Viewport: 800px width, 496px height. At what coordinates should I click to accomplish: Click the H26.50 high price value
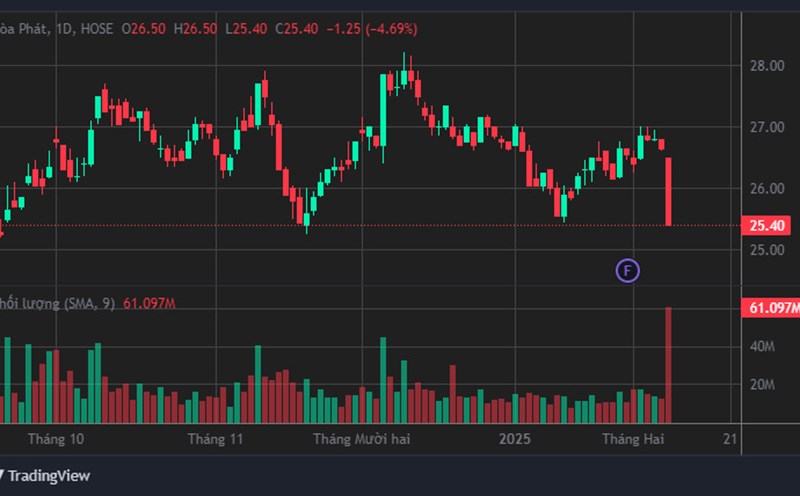195,29
